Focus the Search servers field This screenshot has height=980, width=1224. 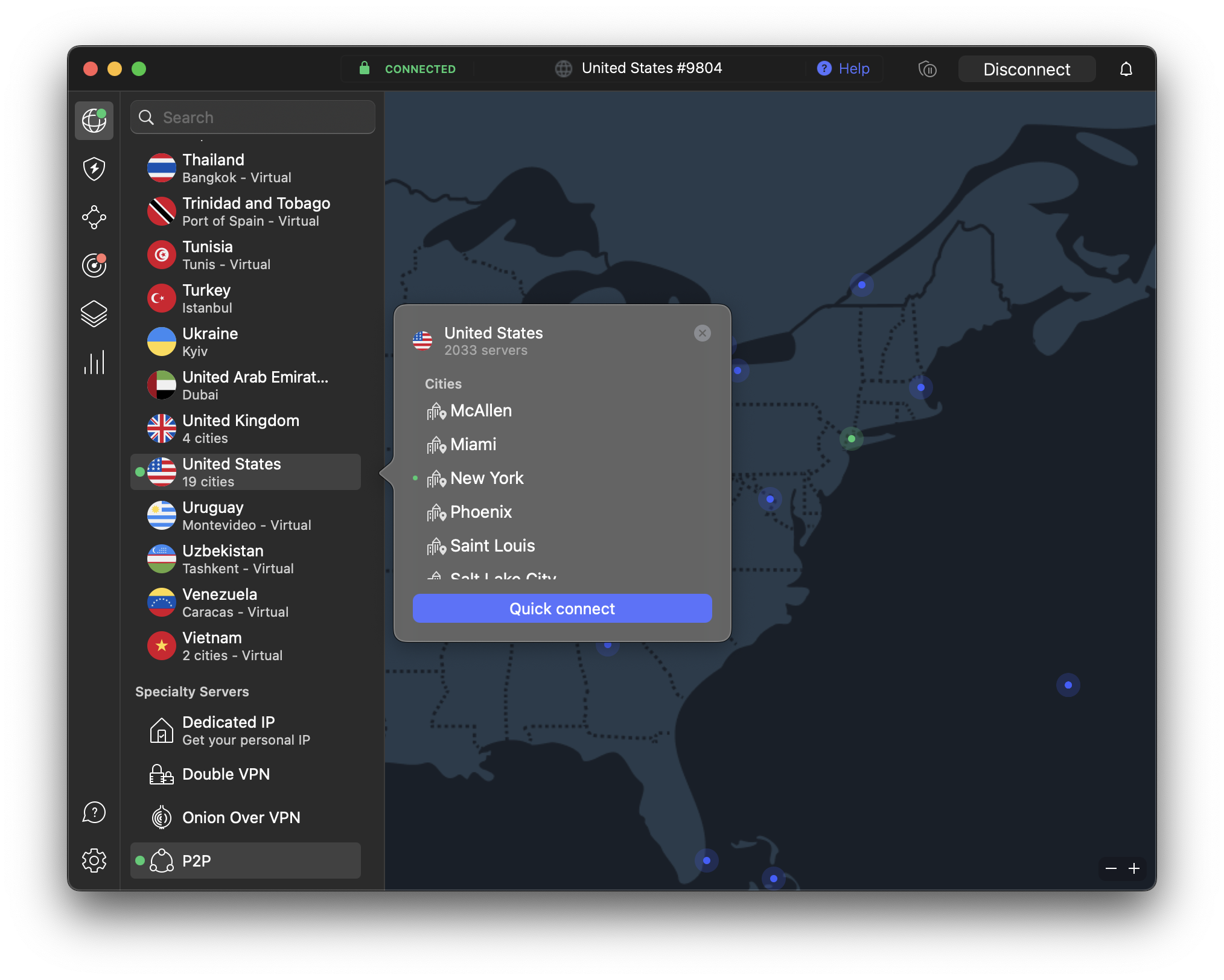point(253,117)
